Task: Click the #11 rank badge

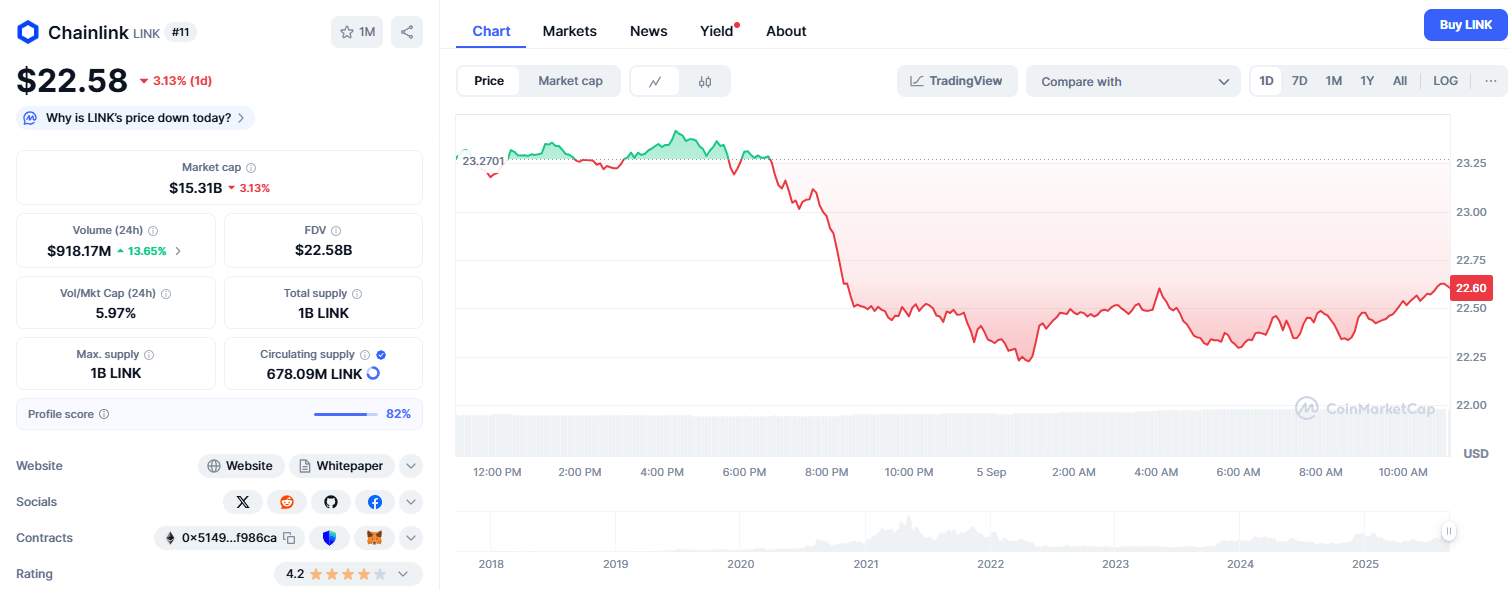Action: tap(180, 32)
